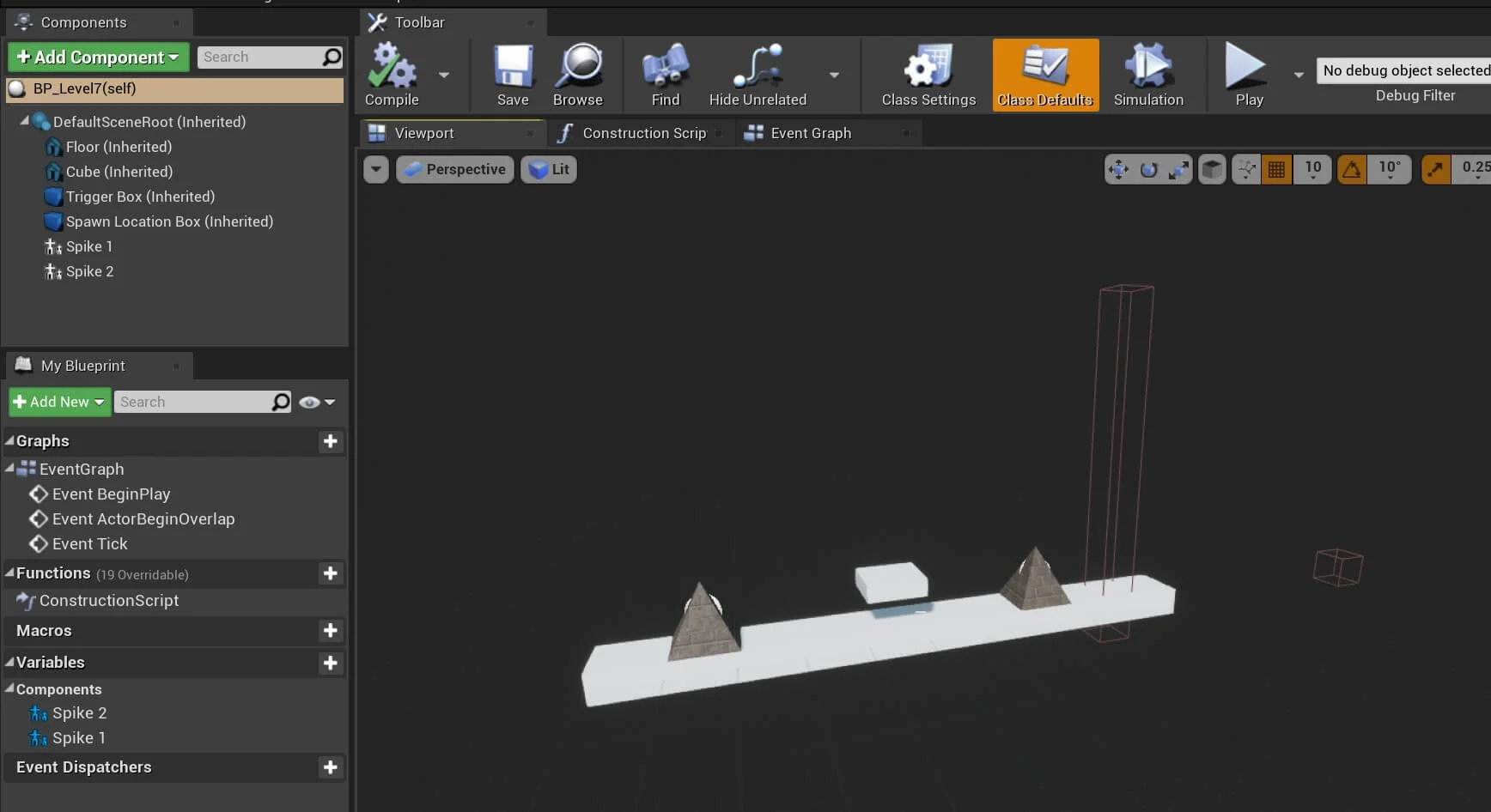
Task: Switch to the Event Graph tab
Action: coord(810,133)
